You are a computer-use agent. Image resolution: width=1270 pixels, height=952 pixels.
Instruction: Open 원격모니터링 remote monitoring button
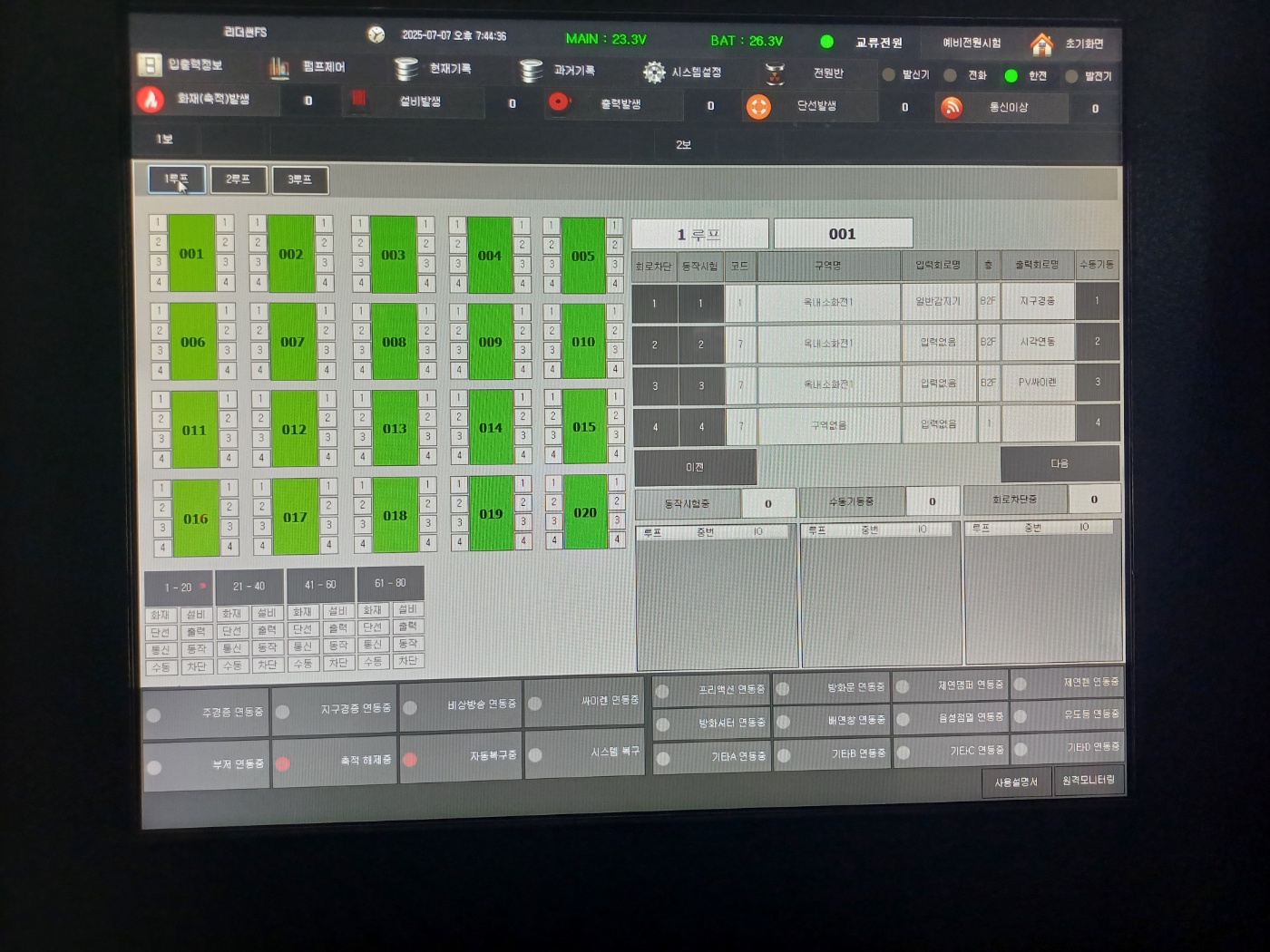pos(1089,781)
